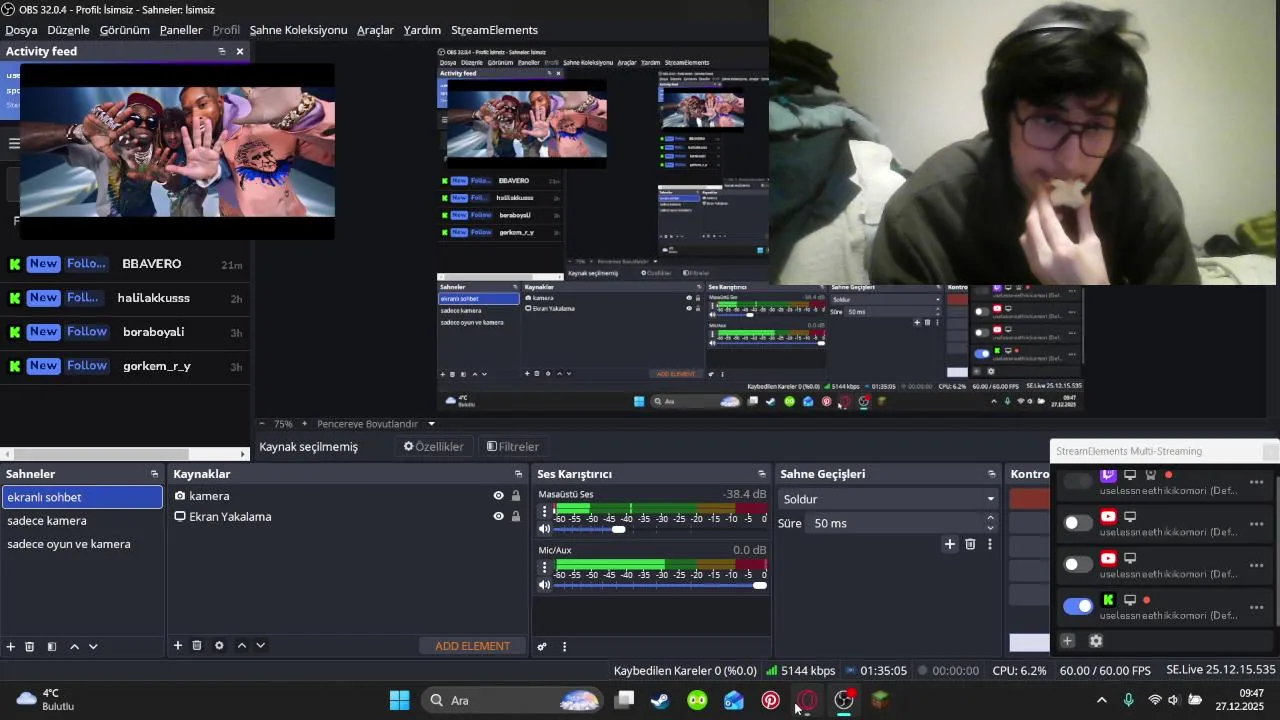
Task: Toggle visibility of the kamera source
Action: tap(498, 496)
